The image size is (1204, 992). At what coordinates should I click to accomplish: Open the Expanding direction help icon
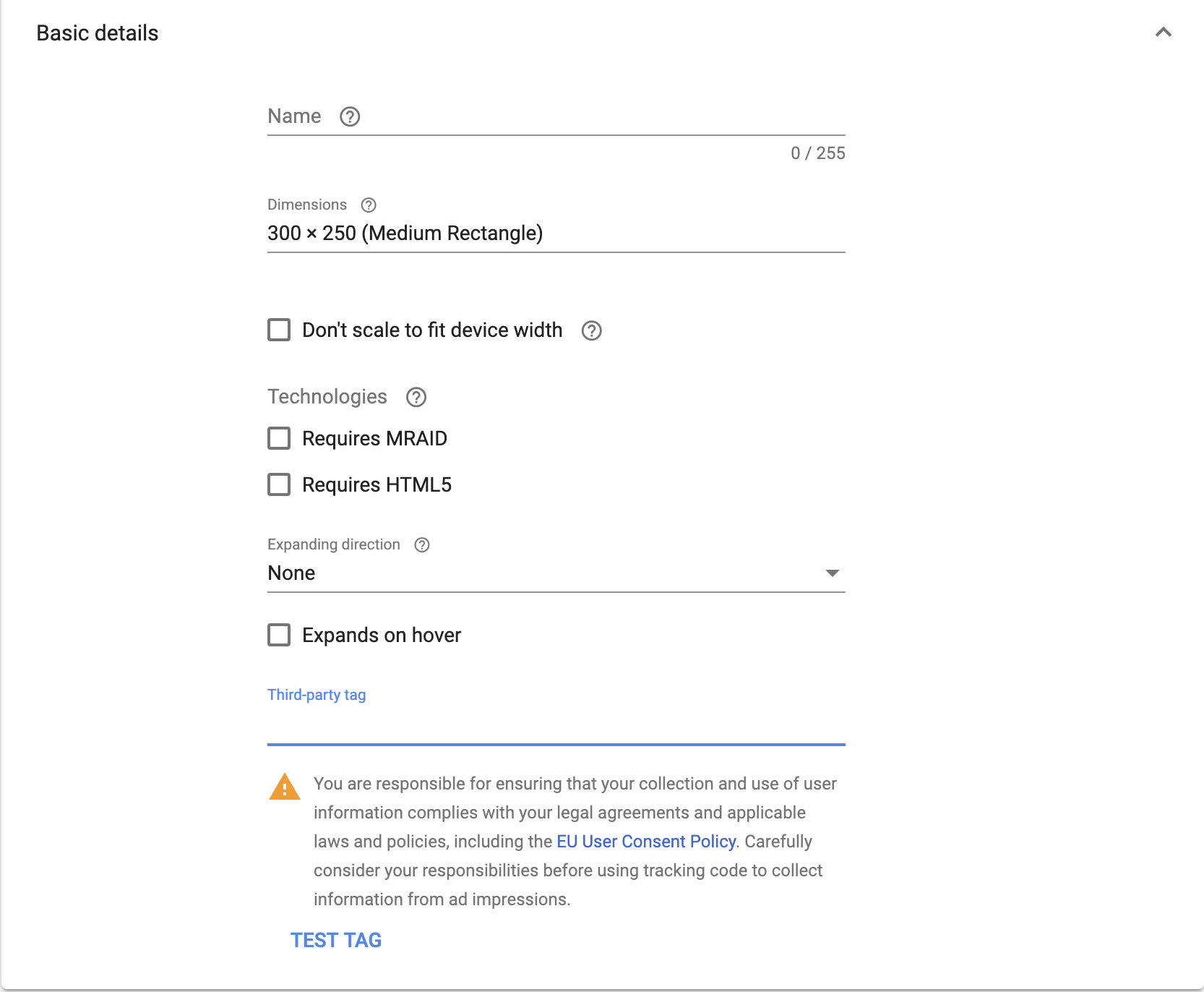coord(422,544)
